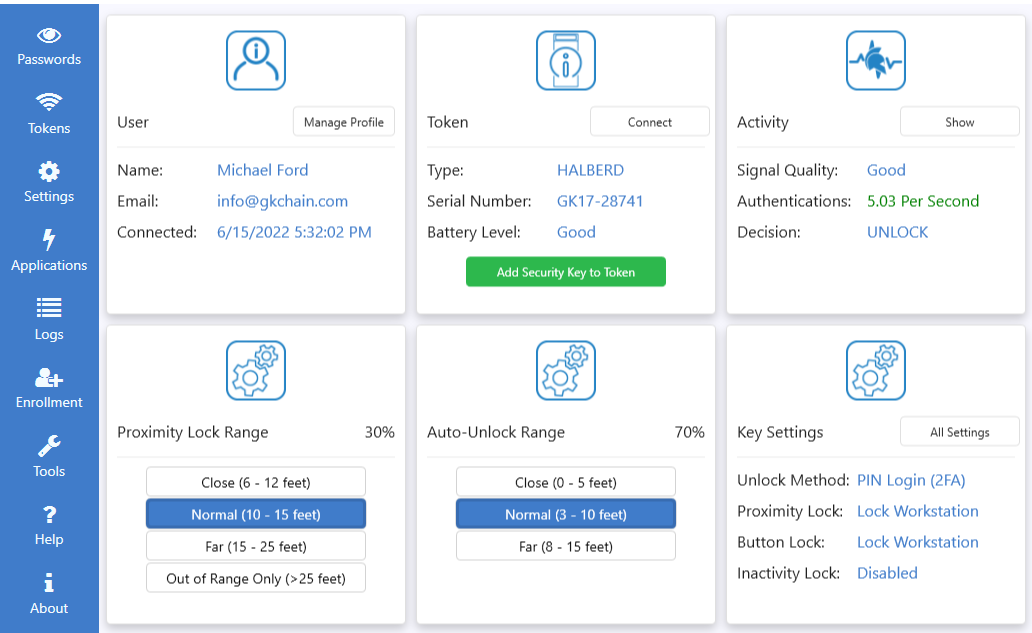Select Normal (3 - 10 feet) auto-unlock option
Screen dimensions: 1032x633
(x=566, y=514)
